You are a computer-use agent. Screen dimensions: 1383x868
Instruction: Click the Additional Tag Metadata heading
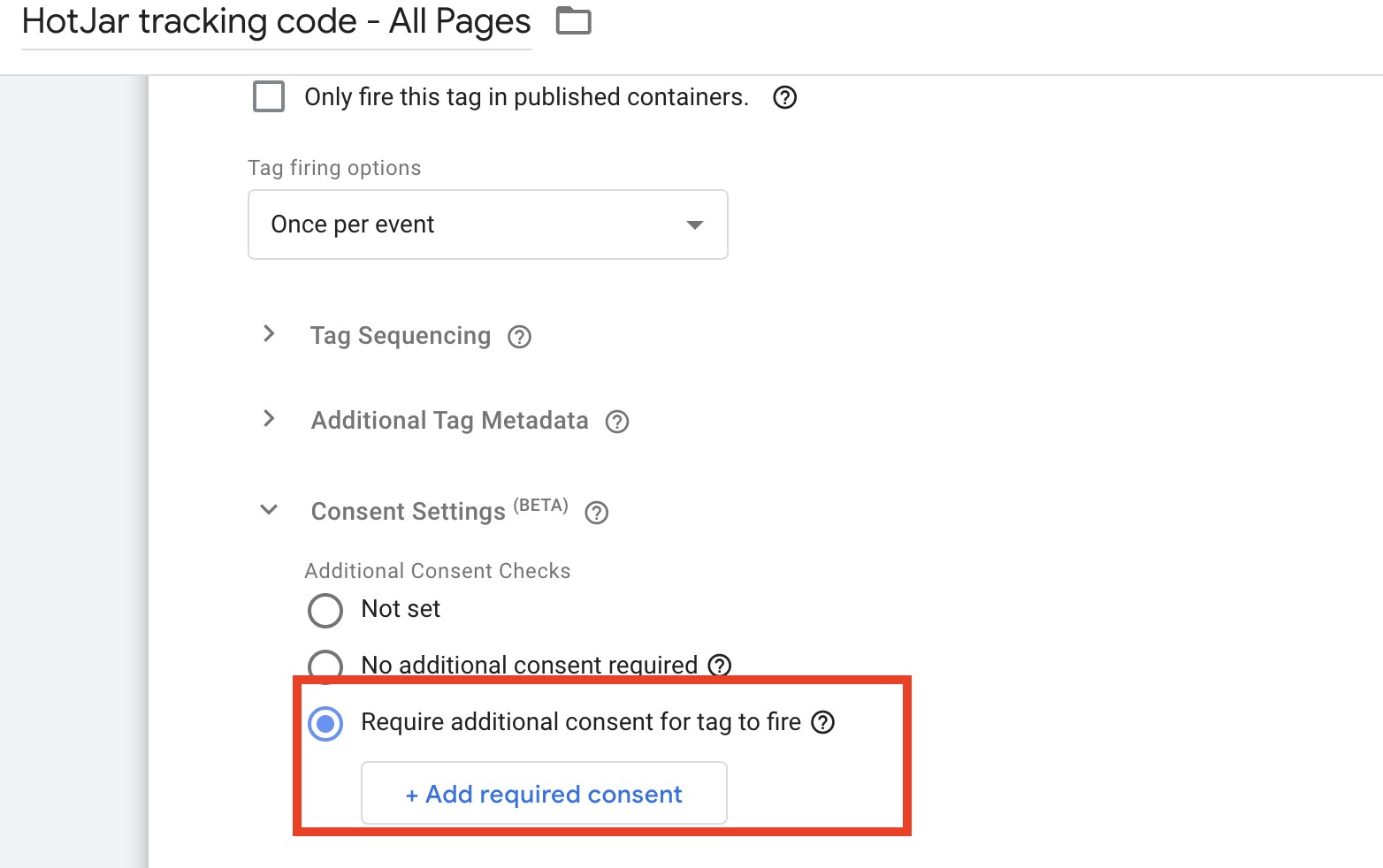pos(449,421)
